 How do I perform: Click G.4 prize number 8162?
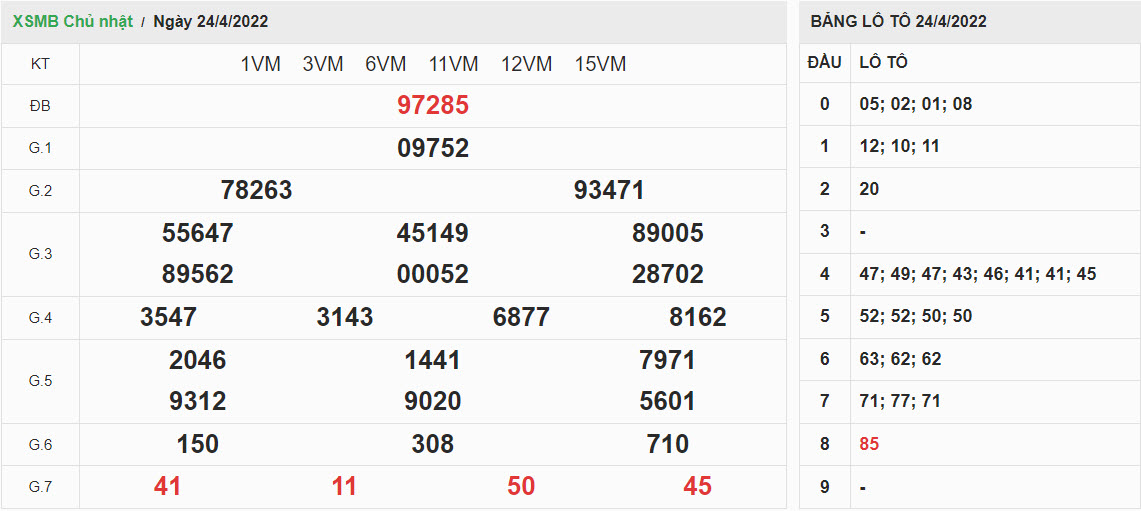pyautogui.click(x=697, y=318)
